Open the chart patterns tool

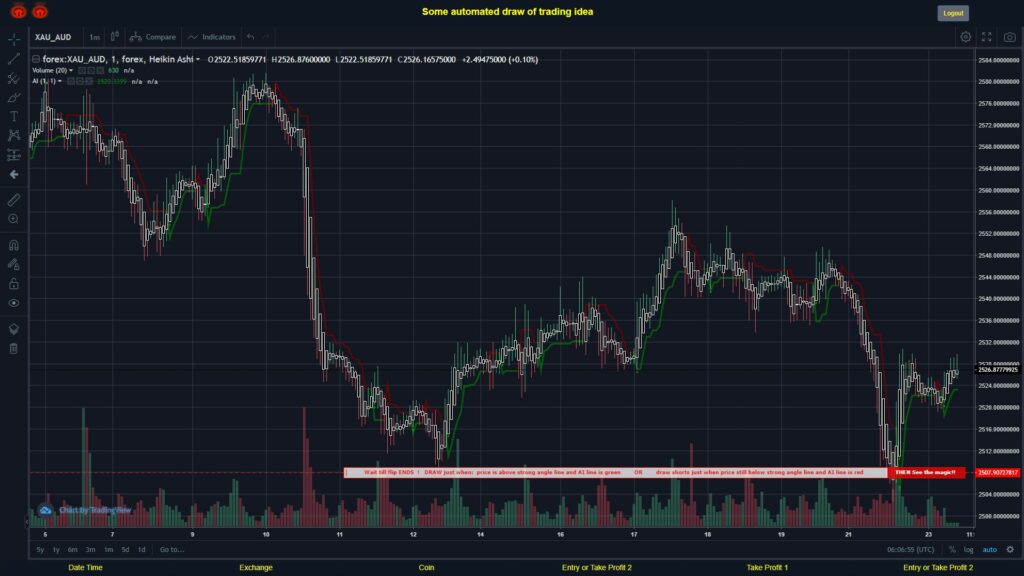tap(14, 135)
